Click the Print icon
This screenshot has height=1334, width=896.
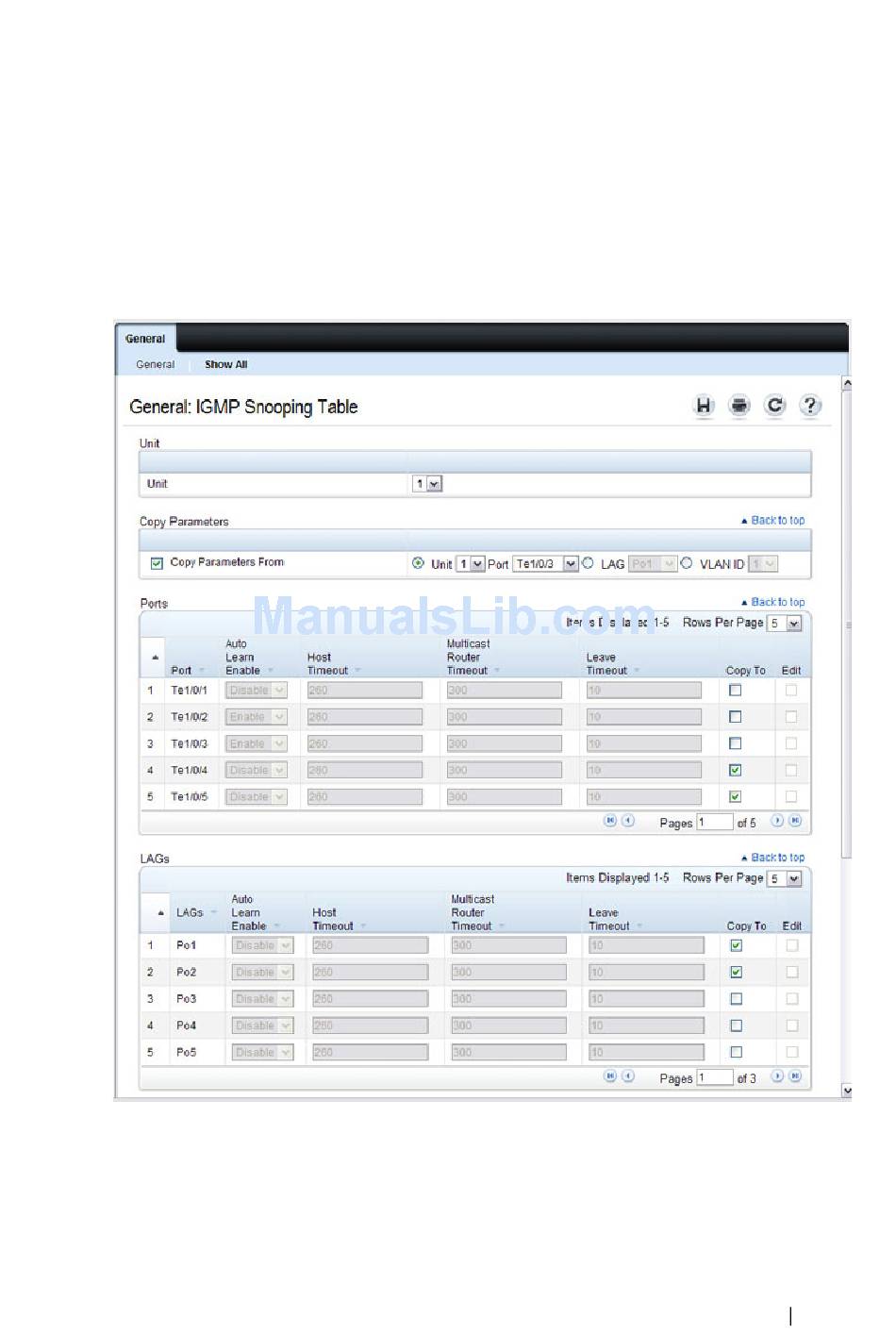tap(739, 406)
